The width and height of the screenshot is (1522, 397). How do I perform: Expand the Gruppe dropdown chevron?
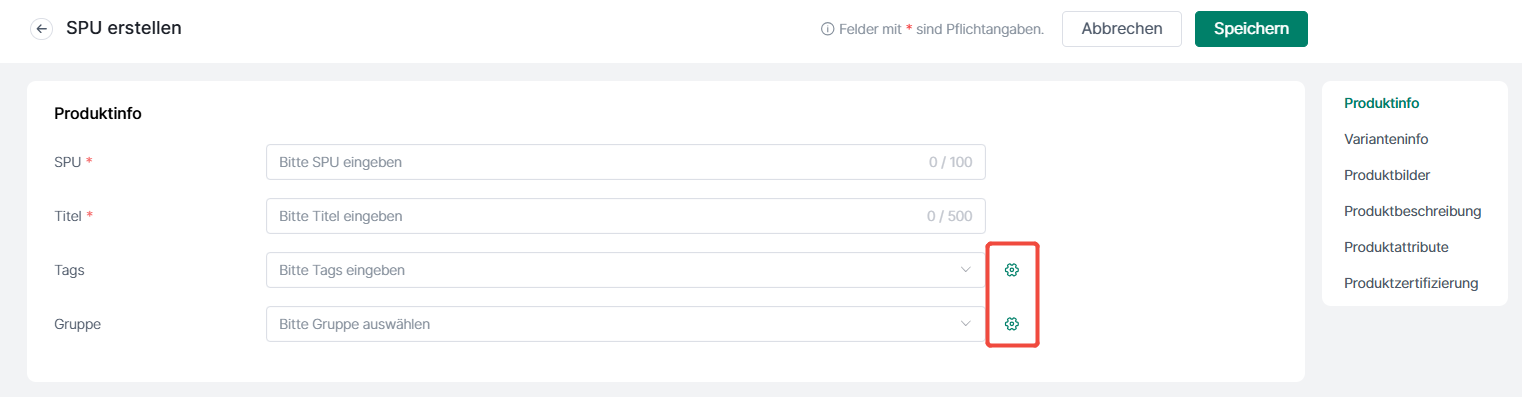[966, 324]
